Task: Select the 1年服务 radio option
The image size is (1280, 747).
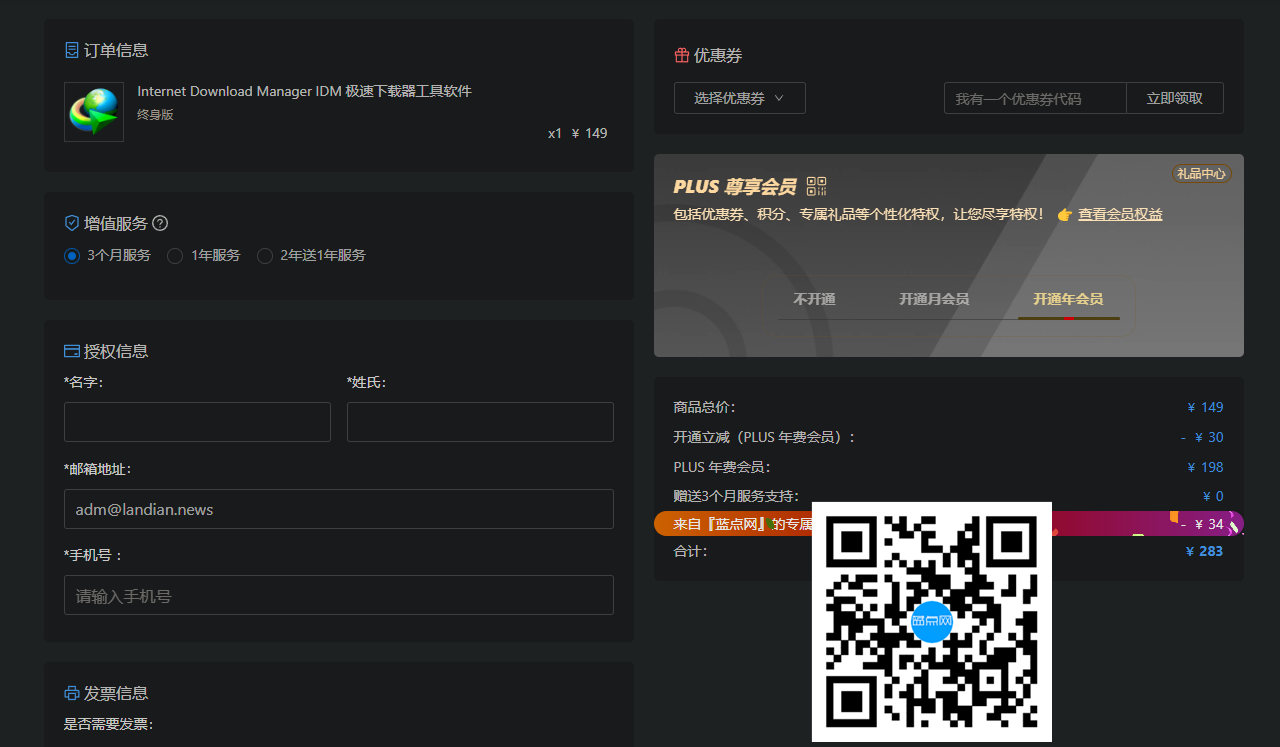Action: click(175, 255)
